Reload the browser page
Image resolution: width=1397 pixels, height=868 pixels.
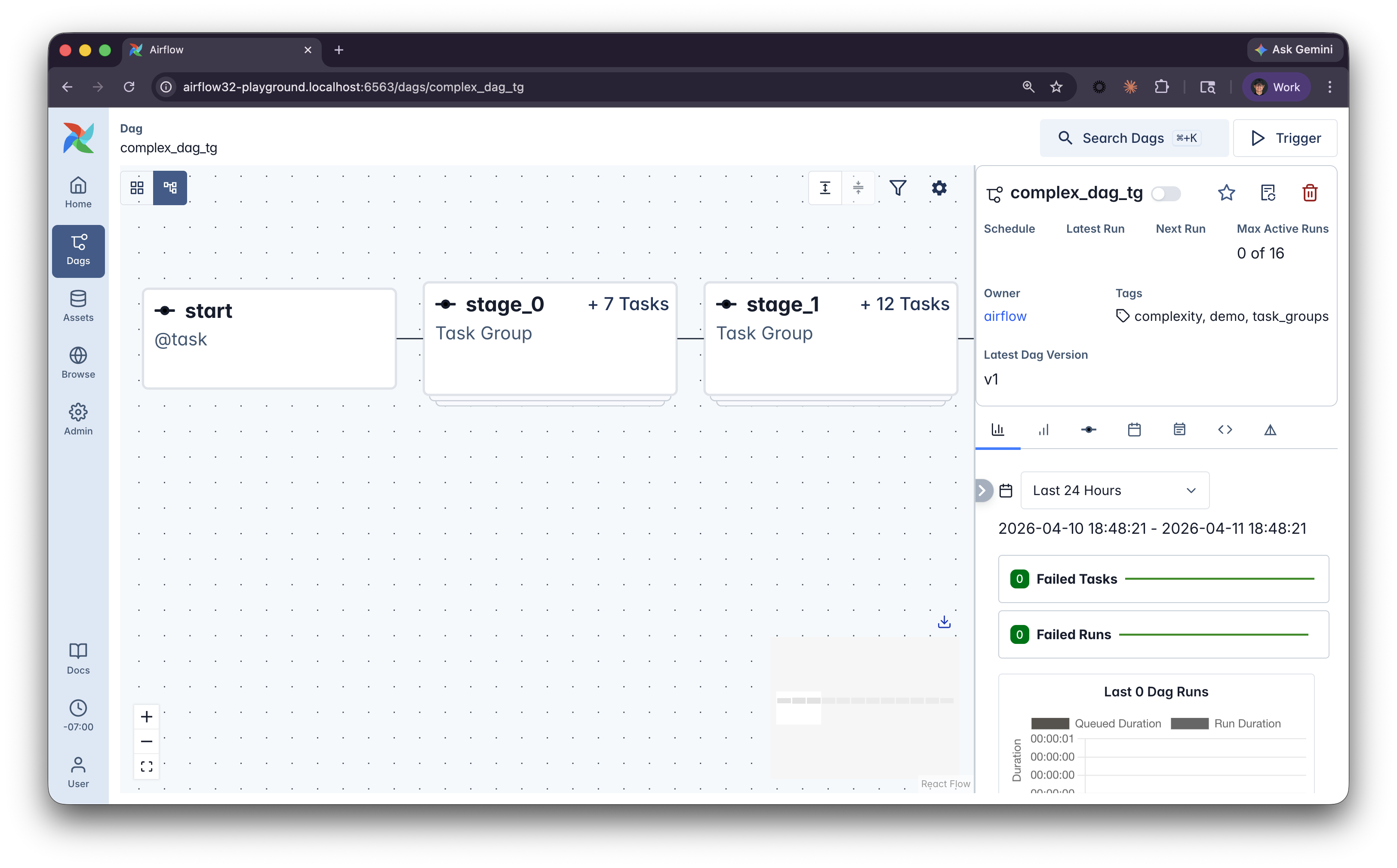tap(129, 87)
